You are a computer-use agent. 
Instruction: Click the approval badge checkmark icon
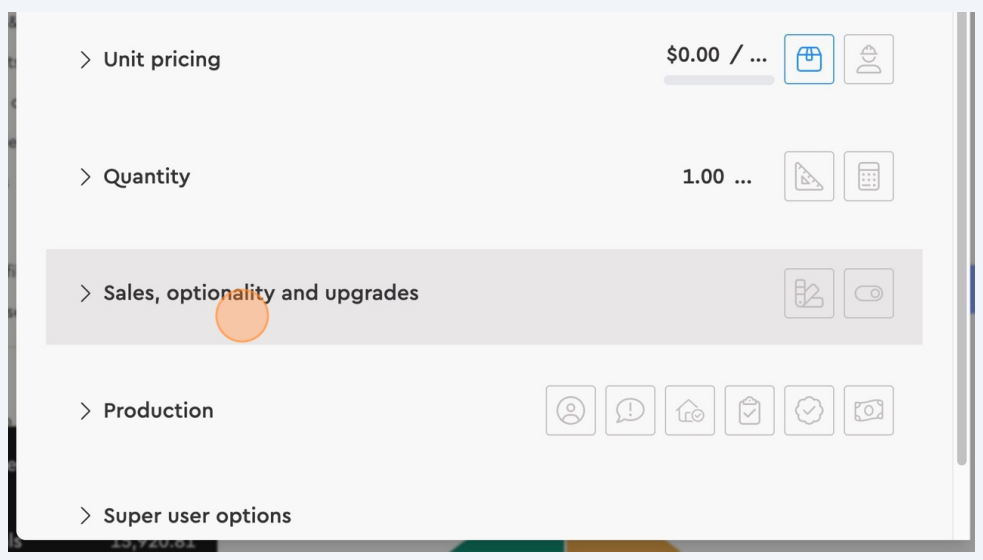809,411
